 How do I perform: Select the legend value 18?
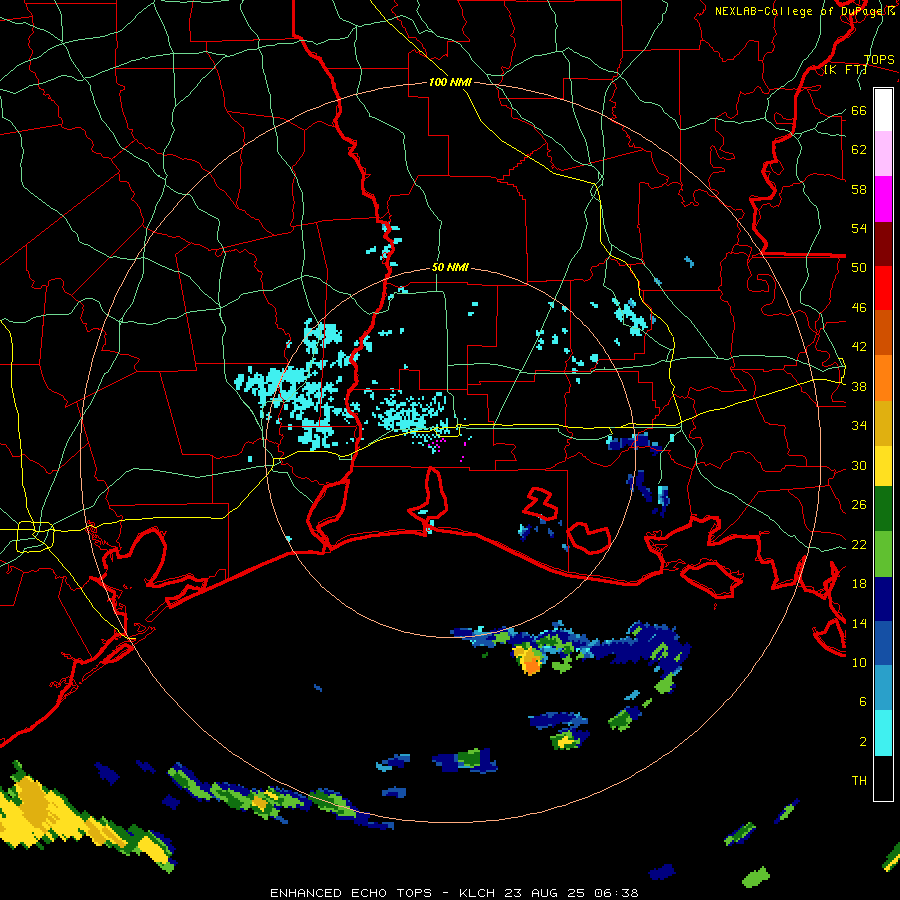pos(859,584)
